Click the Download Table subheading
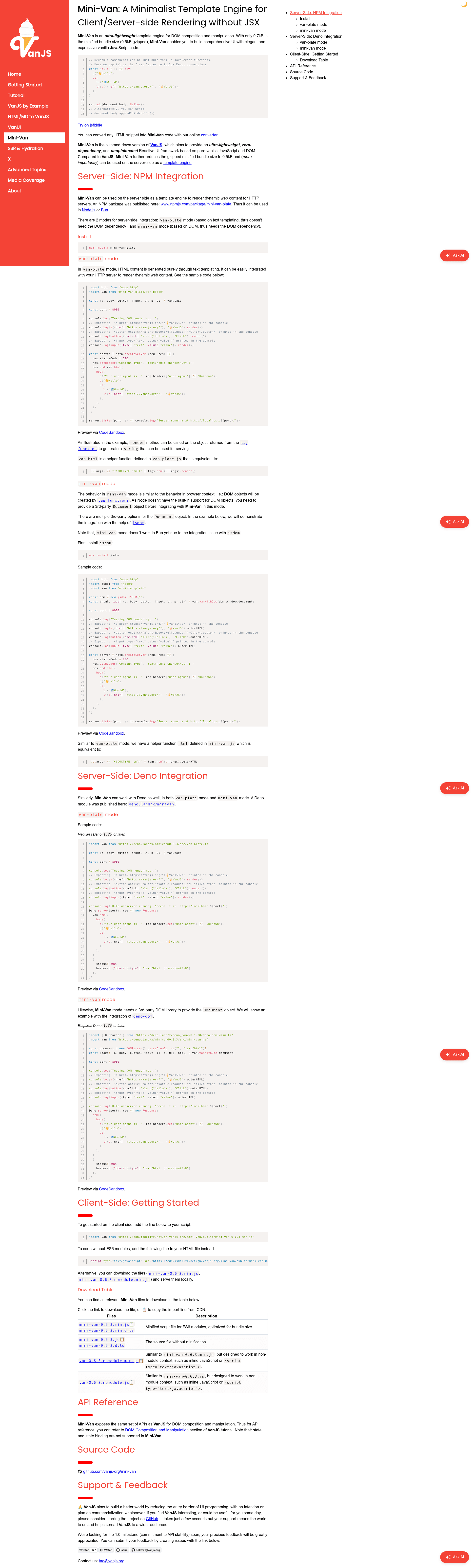Screen dimensions: 474x1568 point(96,1290)
